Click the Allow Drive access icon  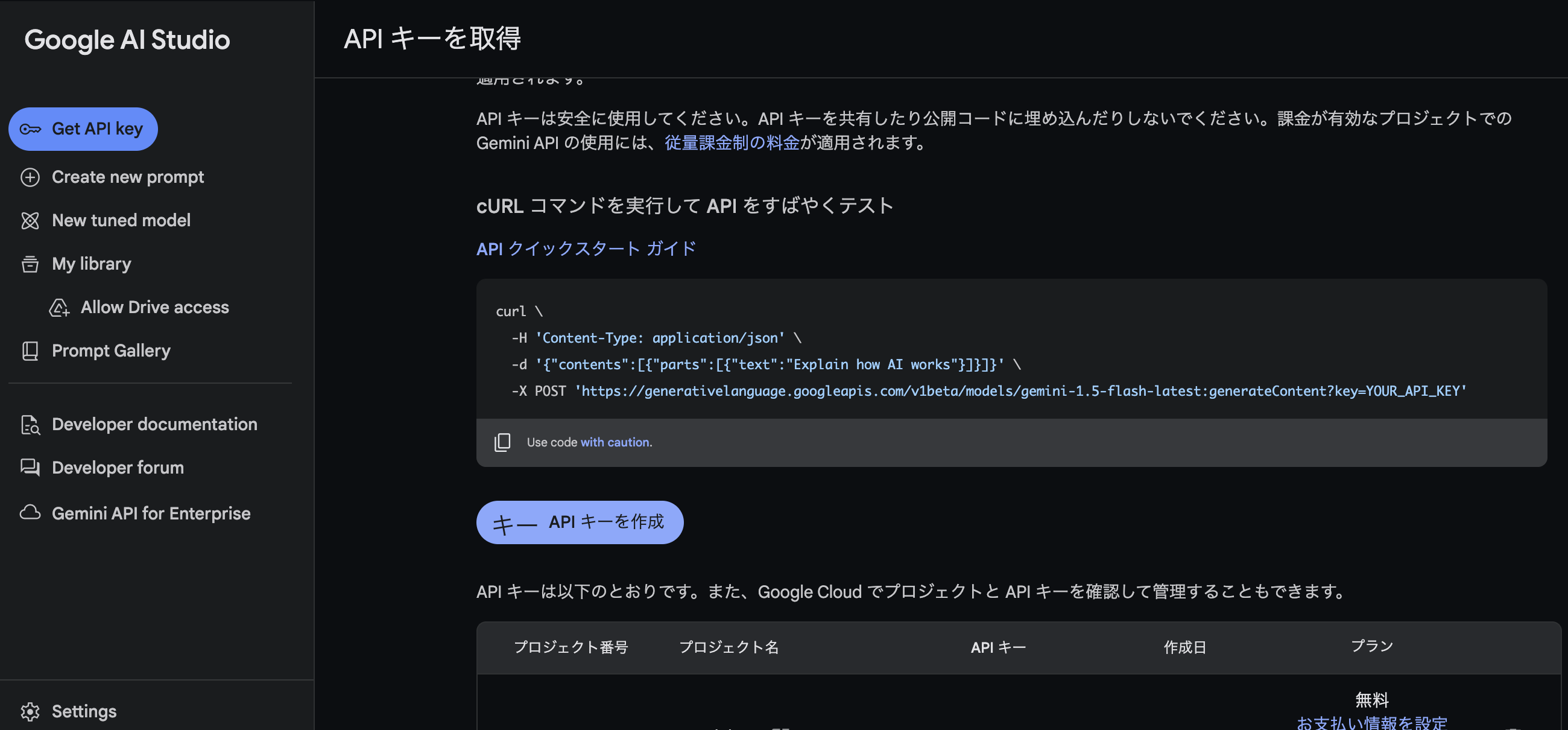coord(59,308)
